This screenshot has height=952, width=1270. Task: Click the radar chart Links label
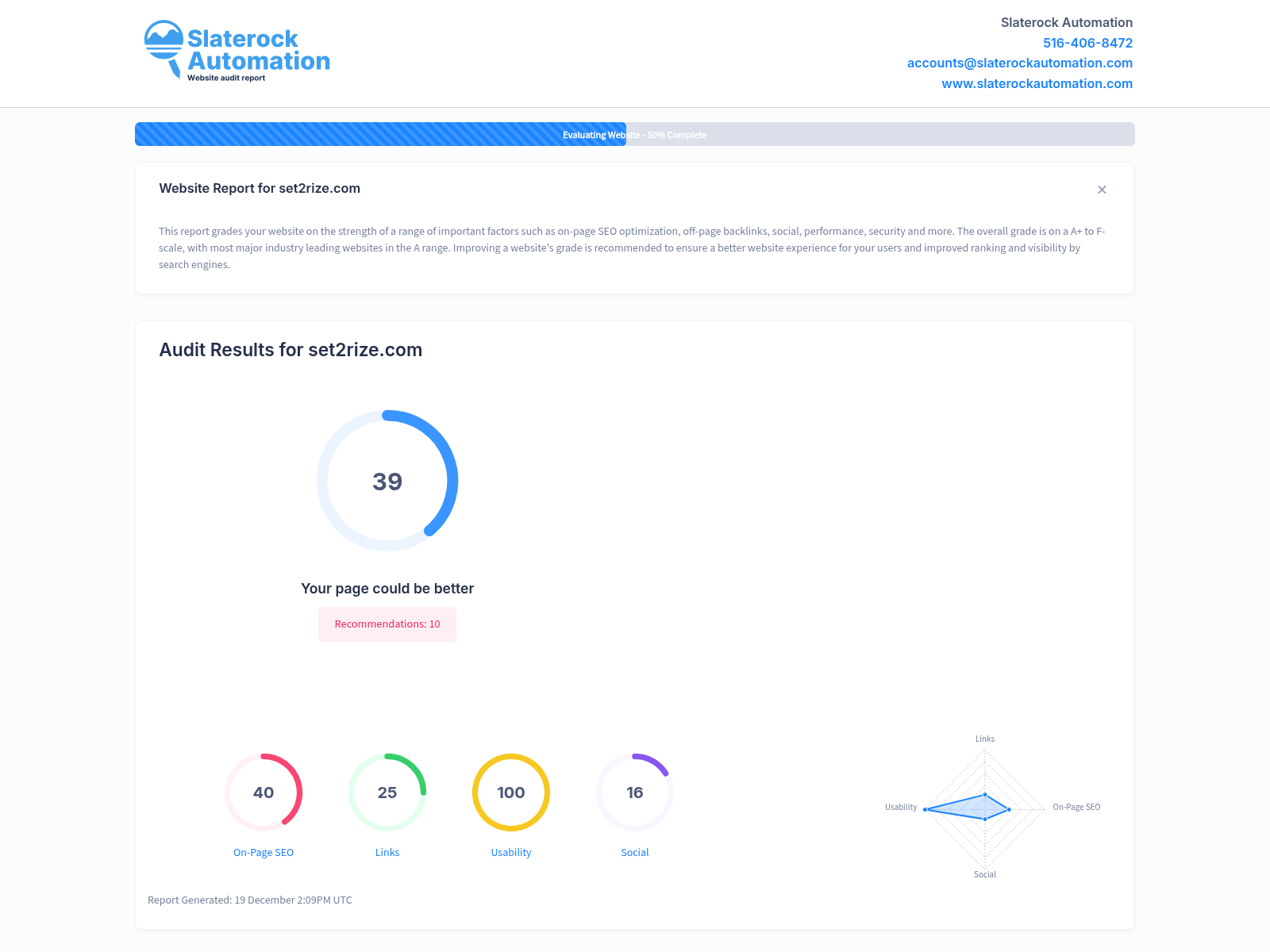tap(985, 739)
